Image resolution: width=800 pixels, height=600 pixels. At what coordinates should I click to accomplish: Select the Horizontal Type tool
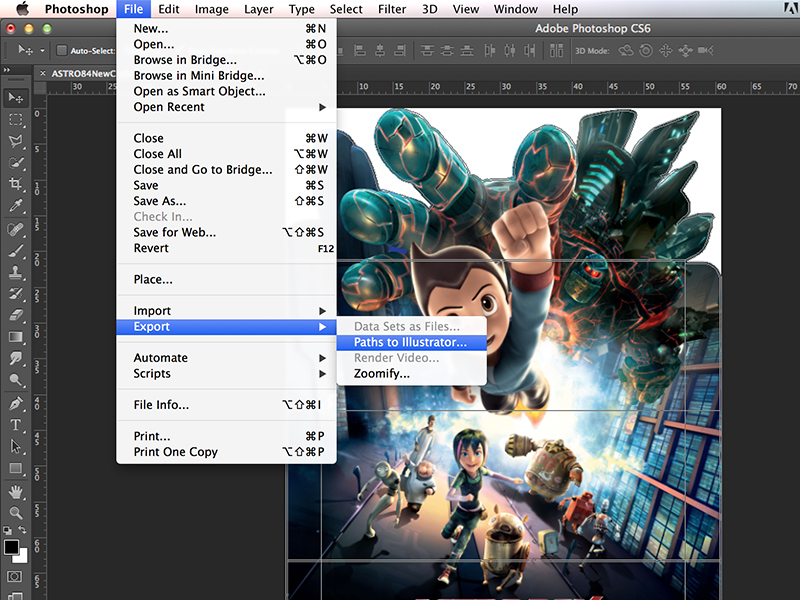pos(16,424)
